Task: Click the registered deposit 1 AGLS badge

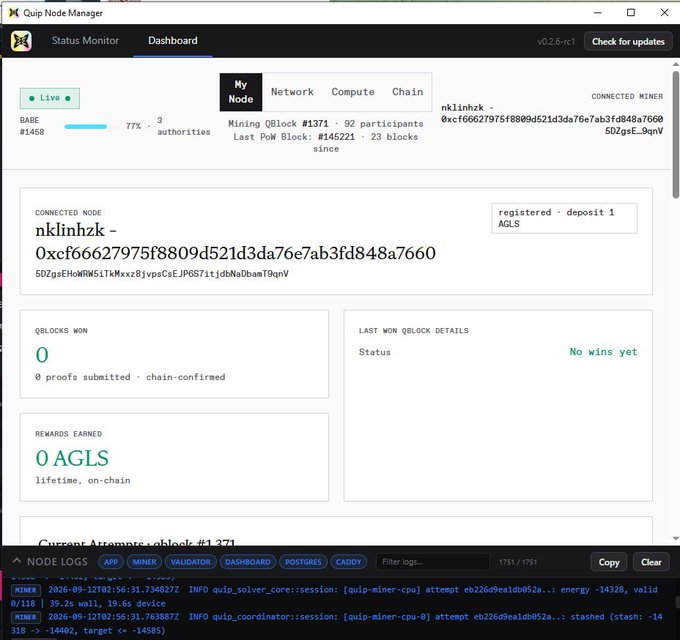Action: tap(564, 218)
